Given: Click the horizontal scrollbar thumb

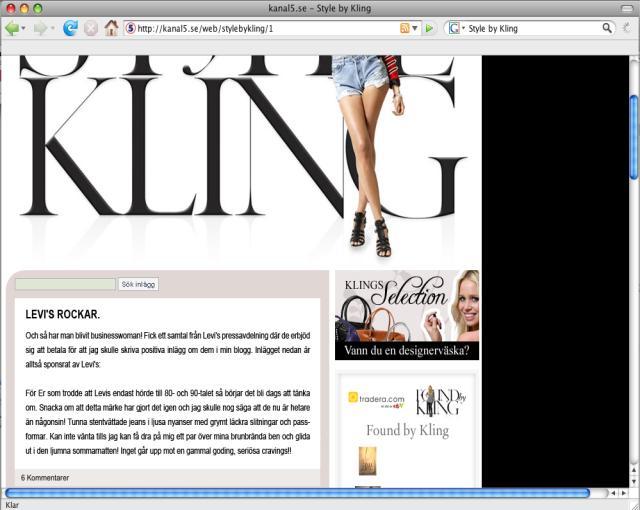Looking at the screenshot, I should point(298,493).
